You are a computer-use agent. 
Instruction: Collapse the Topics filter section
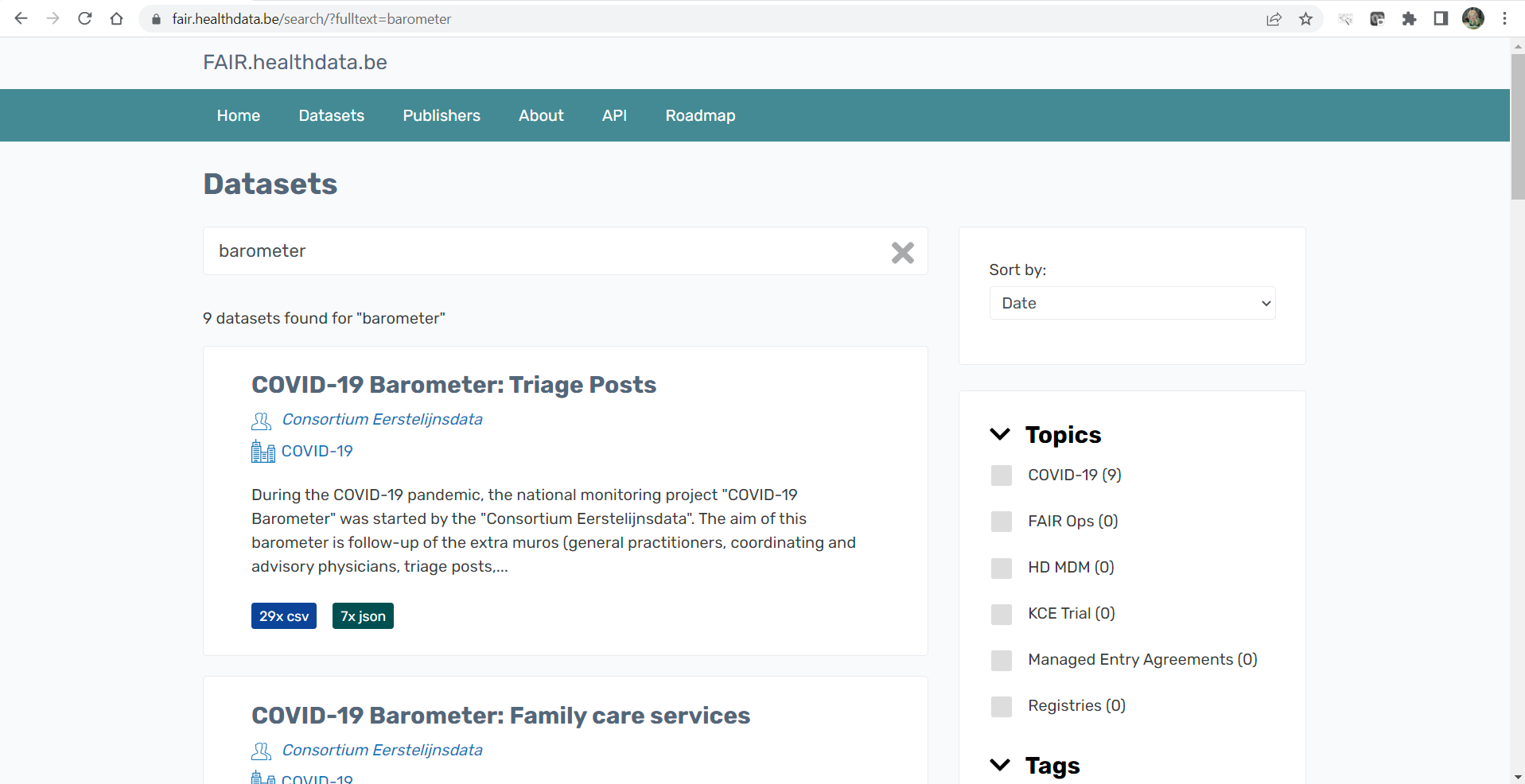1000,434
